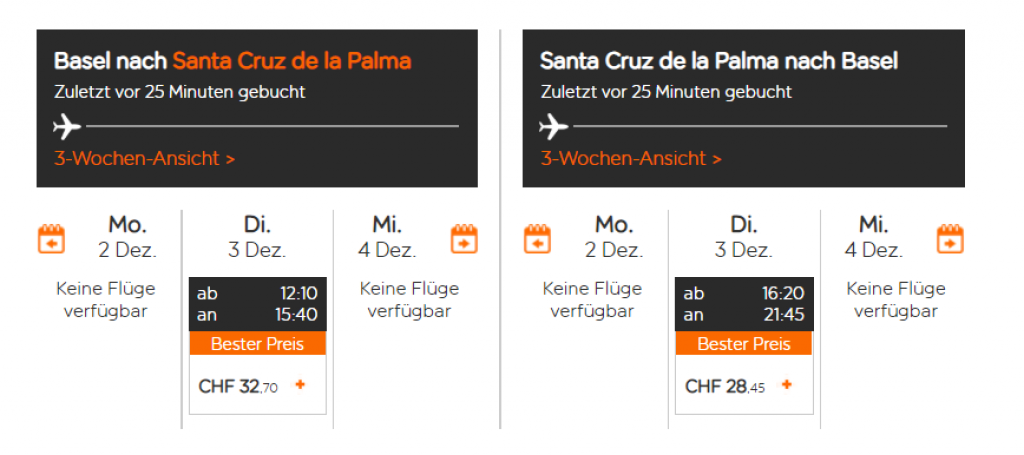The image size is (1024, 455).
Task: Choose Mo. 2 Dez. in outbound flight dates
Action: (x=127, y=236)
